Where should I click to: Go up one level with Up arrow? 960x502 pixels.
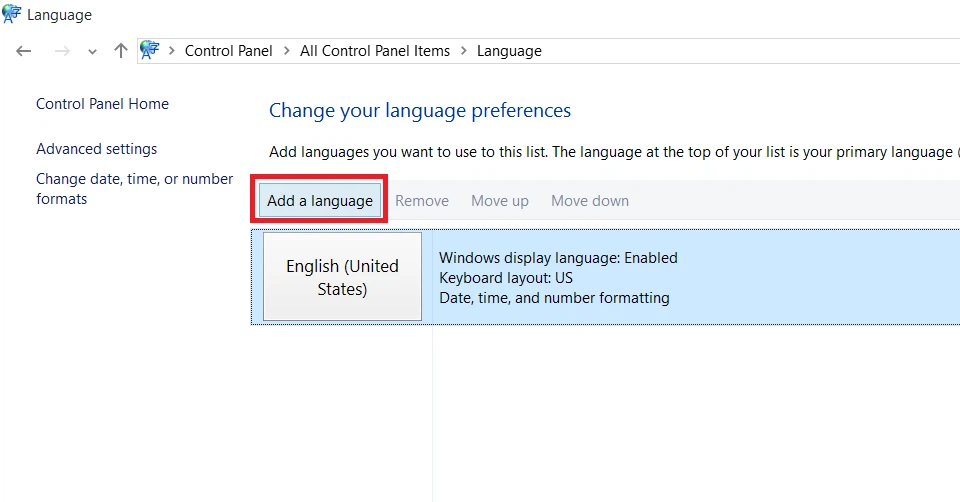click(121, 51)
